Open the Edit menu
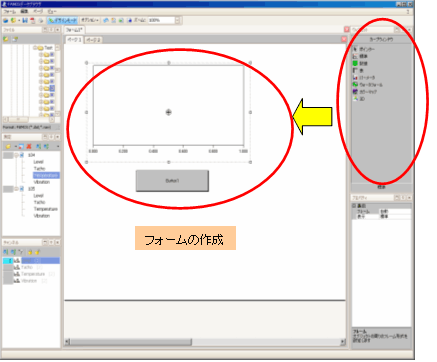 (24, 11)
